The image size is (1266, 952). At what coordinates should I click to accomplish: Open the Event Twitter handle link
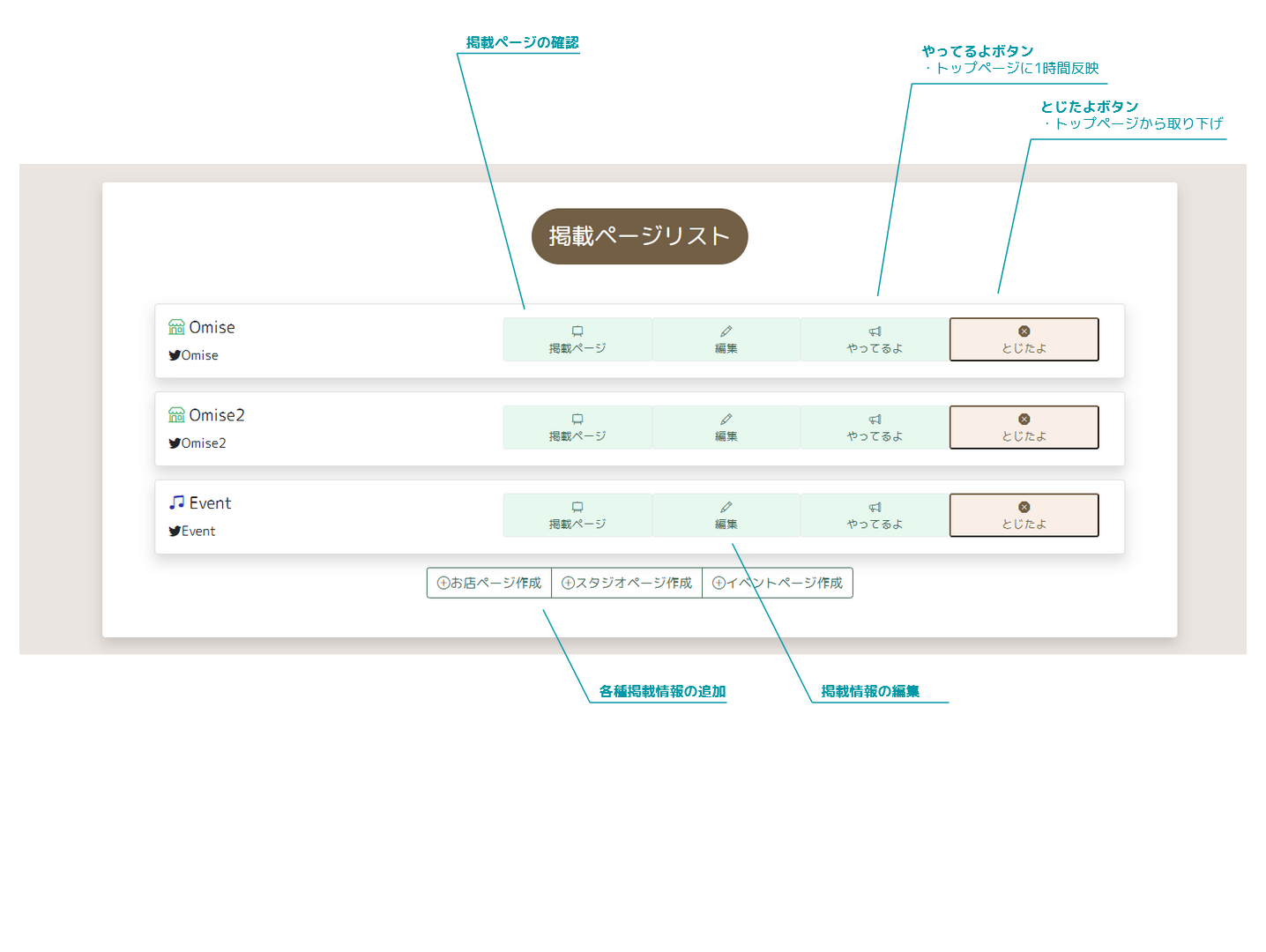(x=198, y=532)
